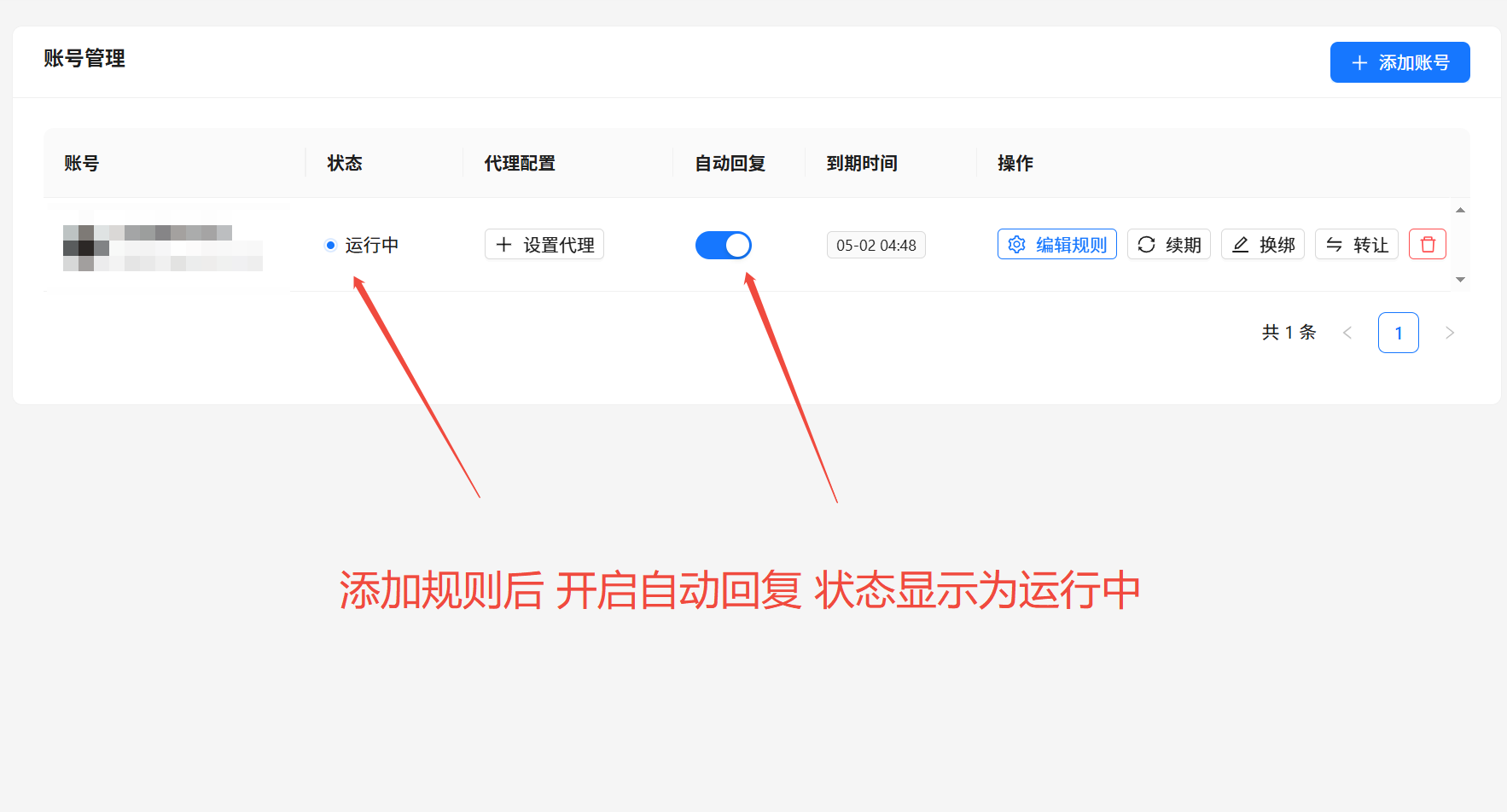Click the gear icon in 编辑规则
Viewport: 1507px width, 812px height.
(1016, 245)
